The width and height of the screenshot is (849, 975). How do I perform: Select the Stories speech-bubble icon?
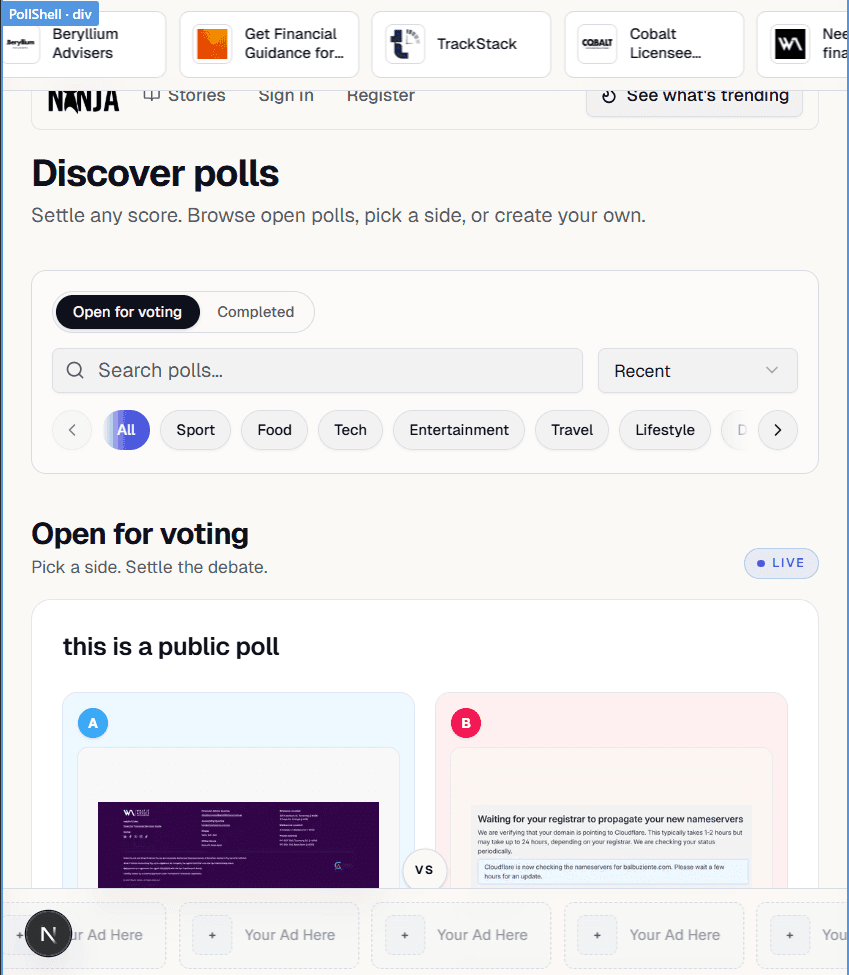[151, 94]
